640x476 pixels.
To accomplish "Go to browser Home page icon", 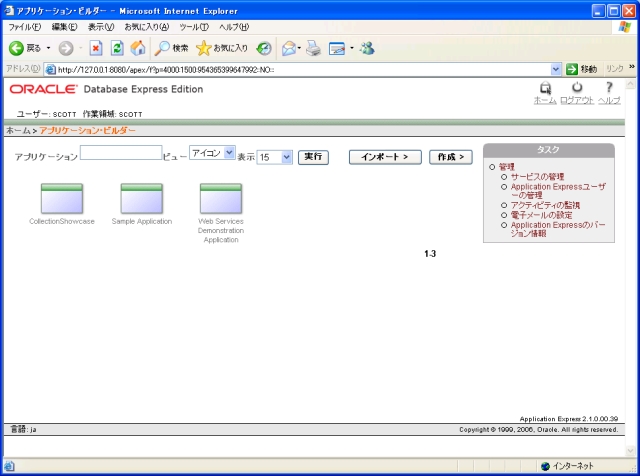I will (138, 48).
